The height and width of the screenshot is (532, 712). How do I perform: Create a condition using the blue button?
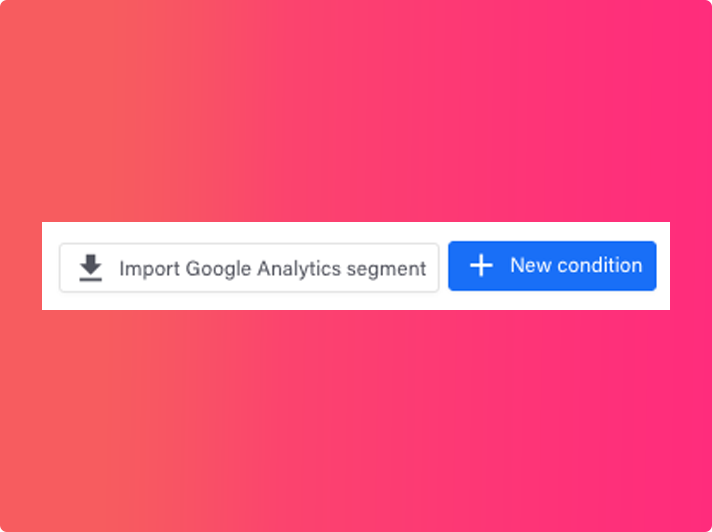click(552, 266)
